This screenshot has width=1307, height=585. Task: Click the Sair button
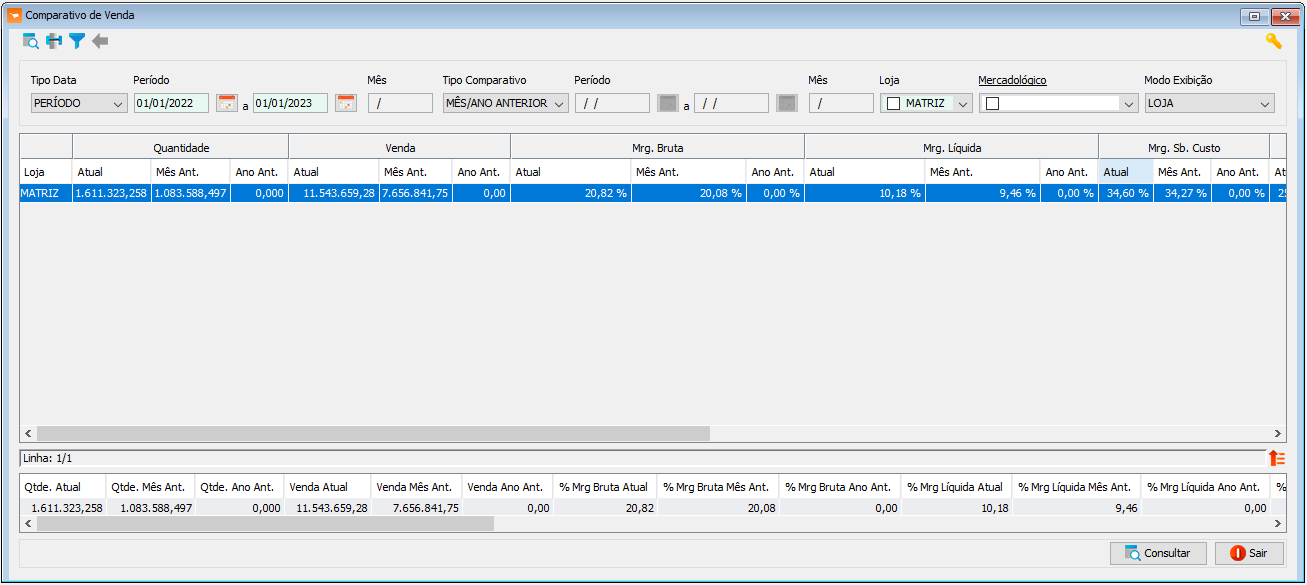tap(1249, 553)
